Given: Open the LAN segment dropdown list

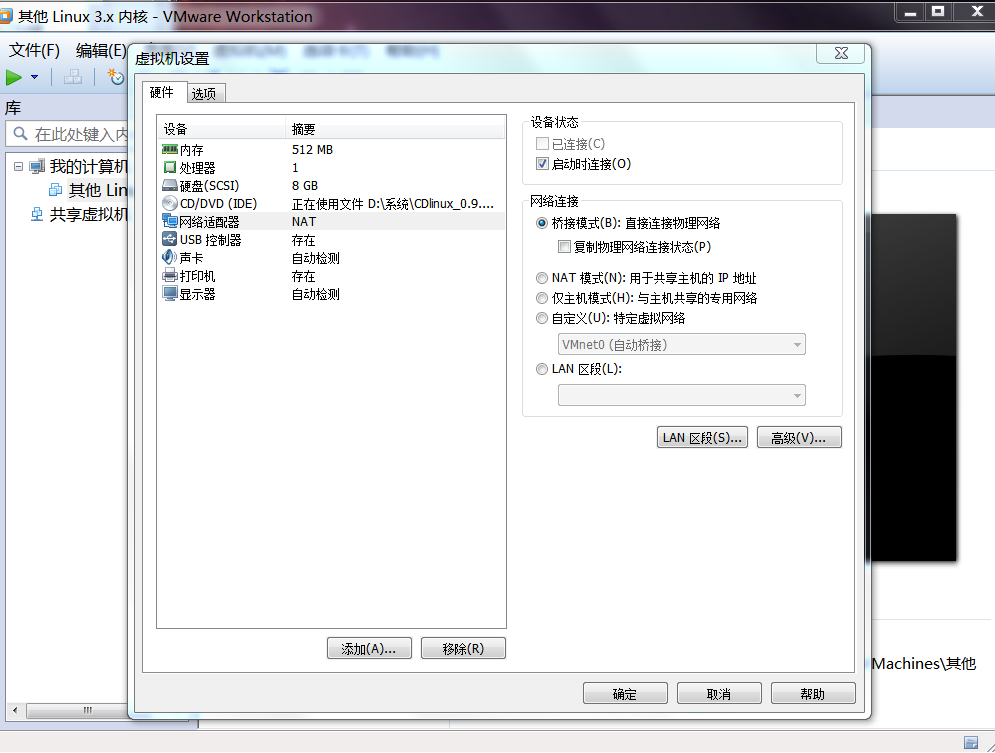Looking at the screenshot, I should coord(682,395).
